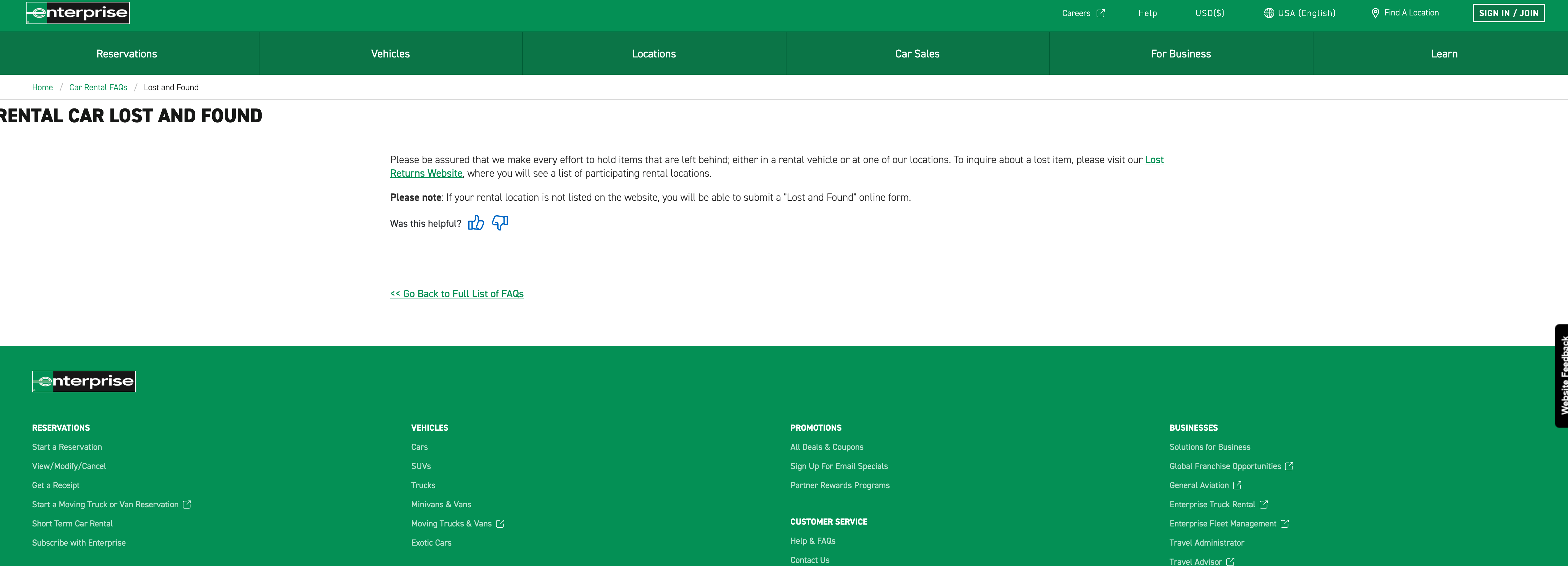
Task: Click external icon beside Moving Truck or Van Reservation
Action: click(187, 505)
